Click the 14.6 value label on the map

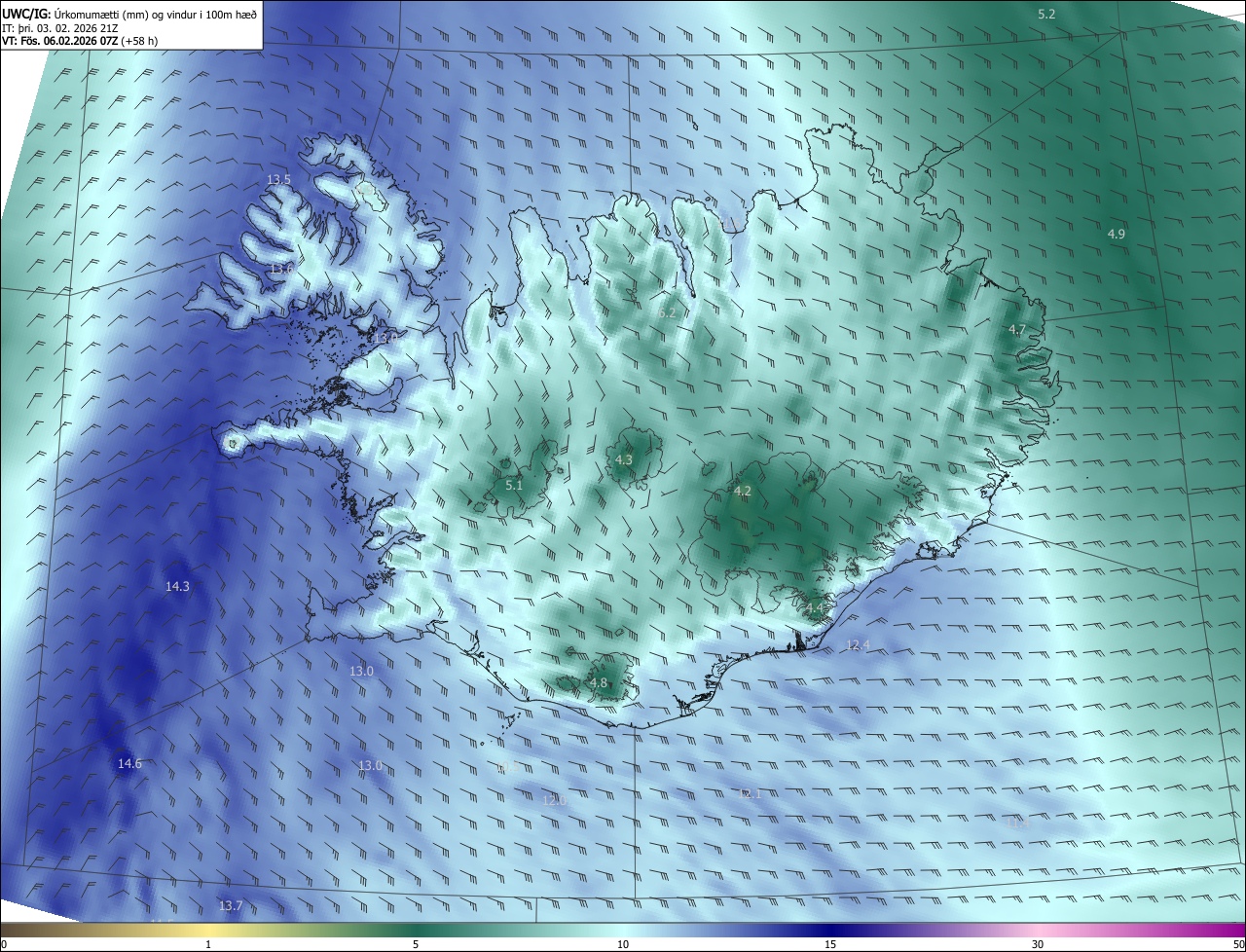(x=129, y=763)
